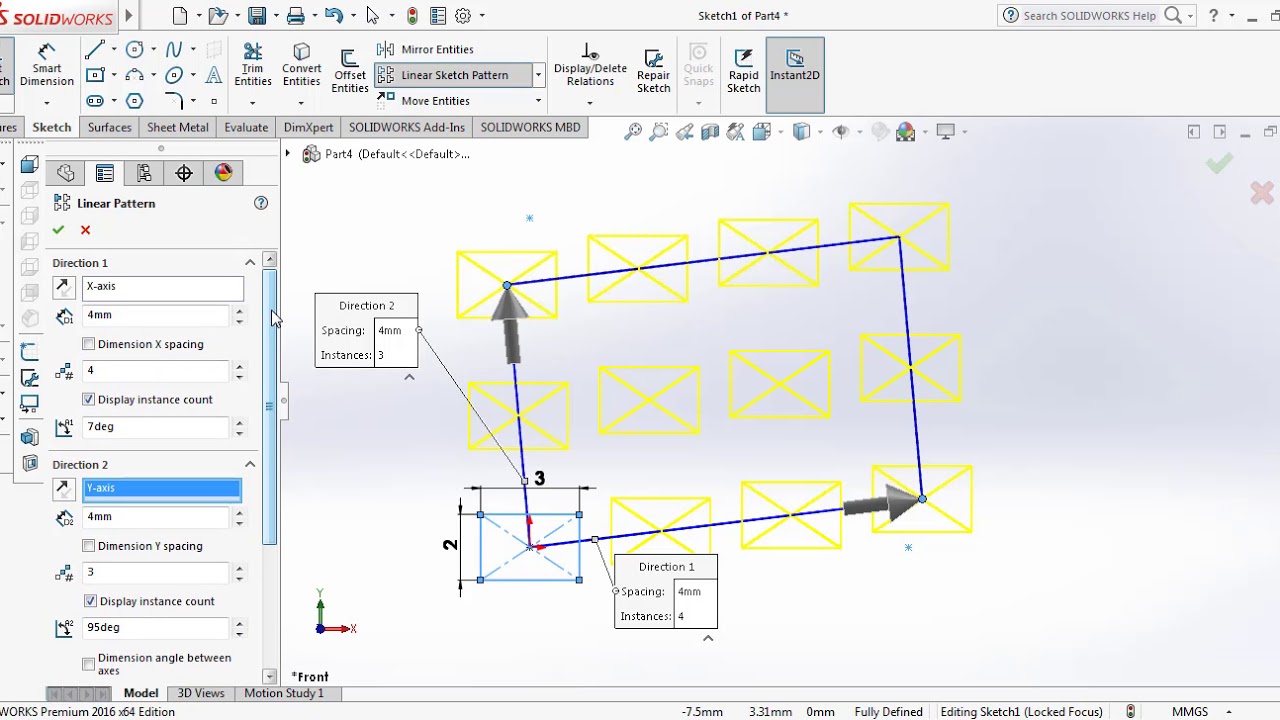Image resolution: width=1280 pixels, height=720 pixels.
Task: Switch to the DimXpert tab
Action: (309, 127)
